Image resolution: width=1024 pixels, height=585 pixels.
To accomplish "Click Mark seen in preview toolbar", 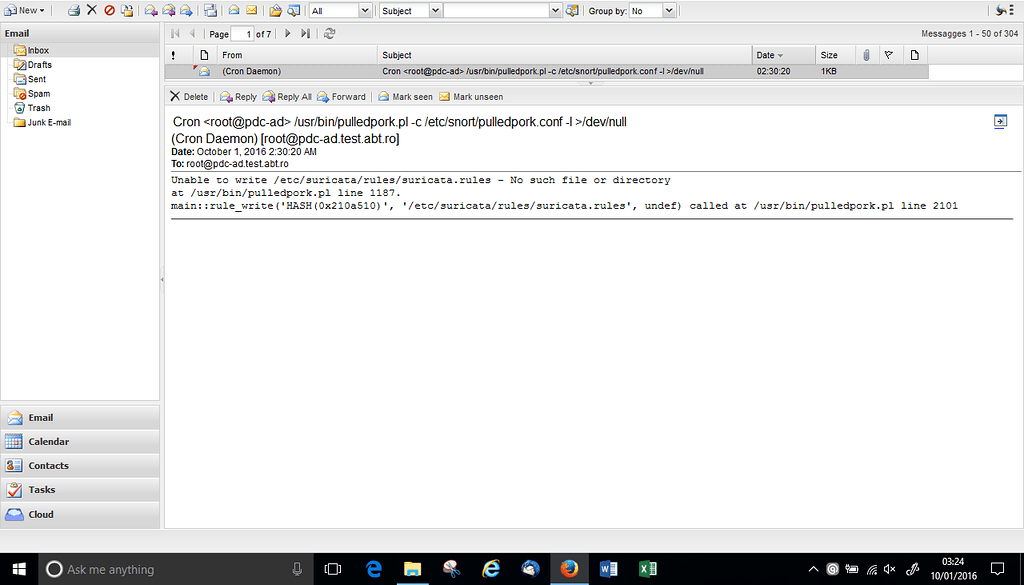I will [406, 97].
